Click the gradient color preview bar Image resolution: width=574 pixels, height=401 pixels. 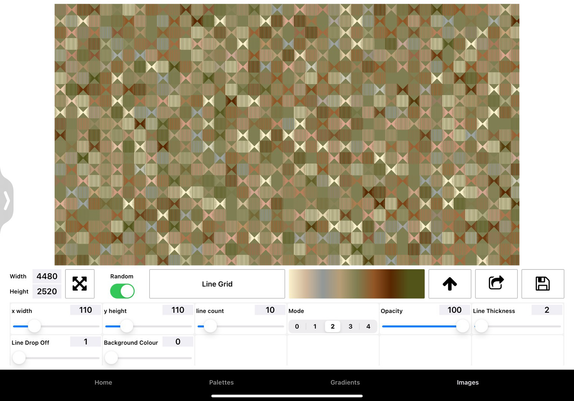357,284
